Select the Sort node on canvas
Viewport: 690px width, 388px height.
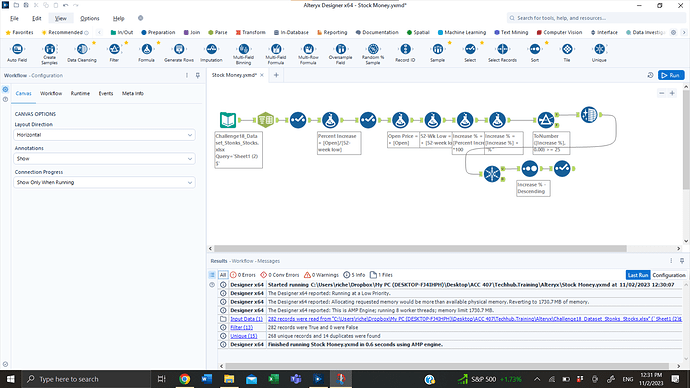(x=529, y=168)
